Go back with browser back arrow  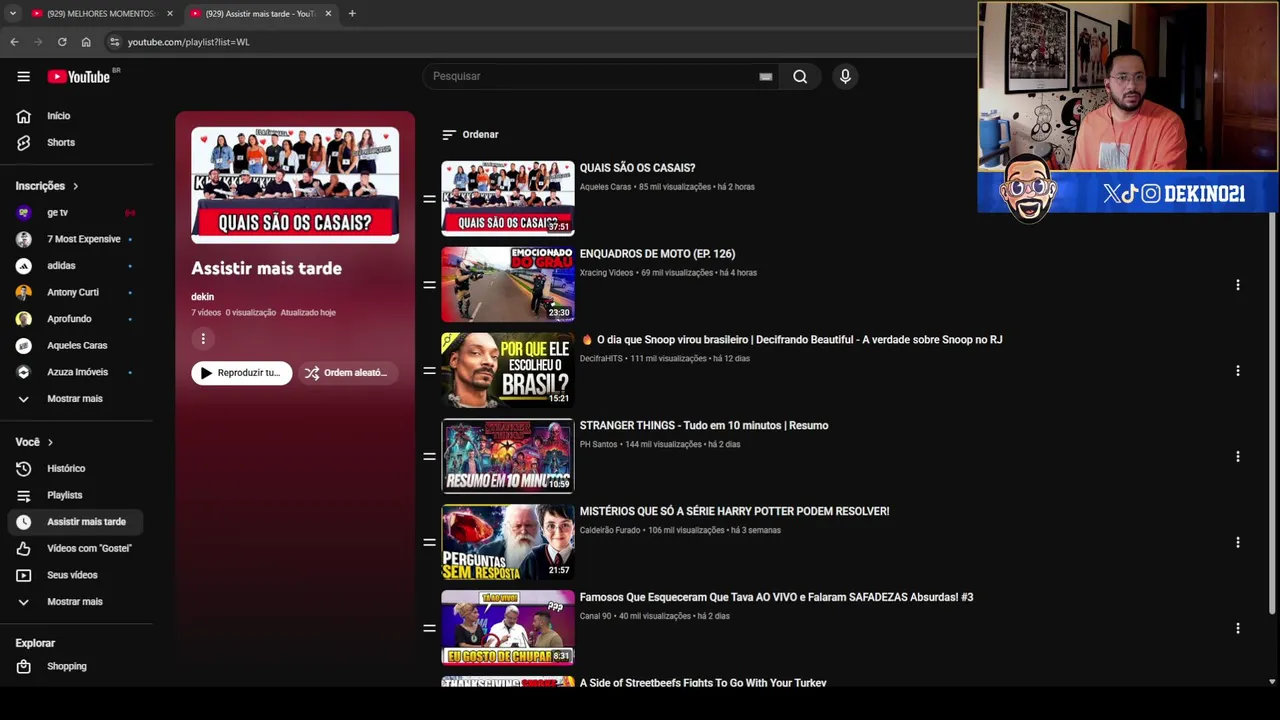pos(14,42)
